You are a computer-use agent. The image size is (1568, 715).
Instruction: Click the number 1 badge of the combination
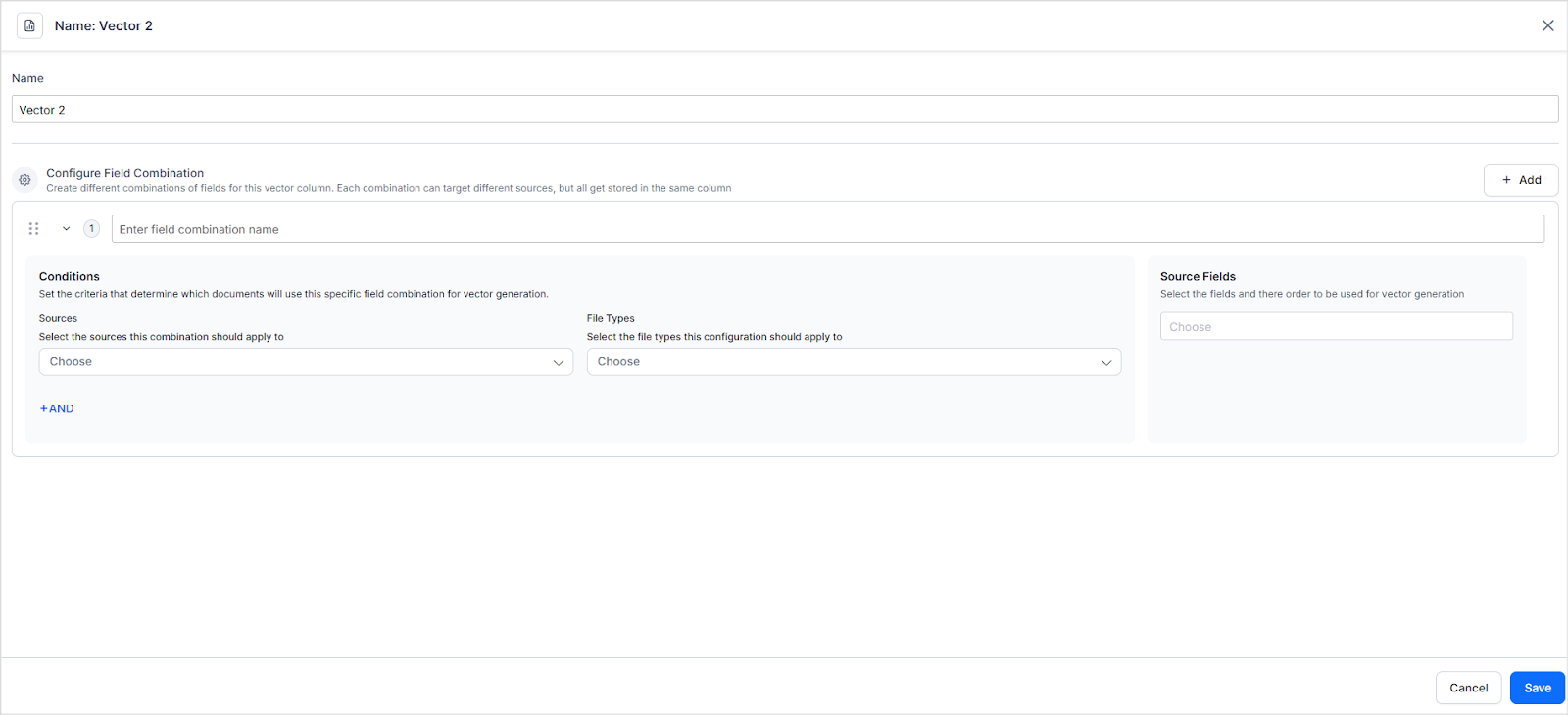[x=91, y=229]
